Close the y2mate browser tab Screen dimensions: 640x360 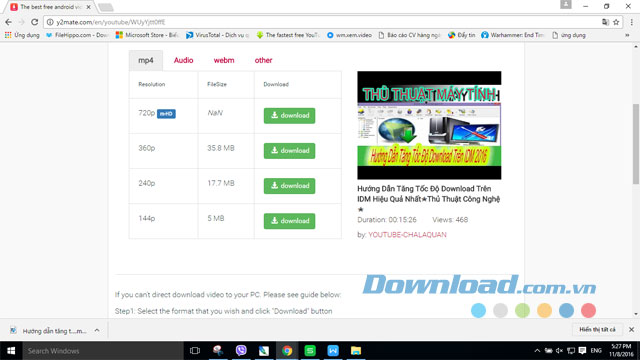[x=88, y=7]
